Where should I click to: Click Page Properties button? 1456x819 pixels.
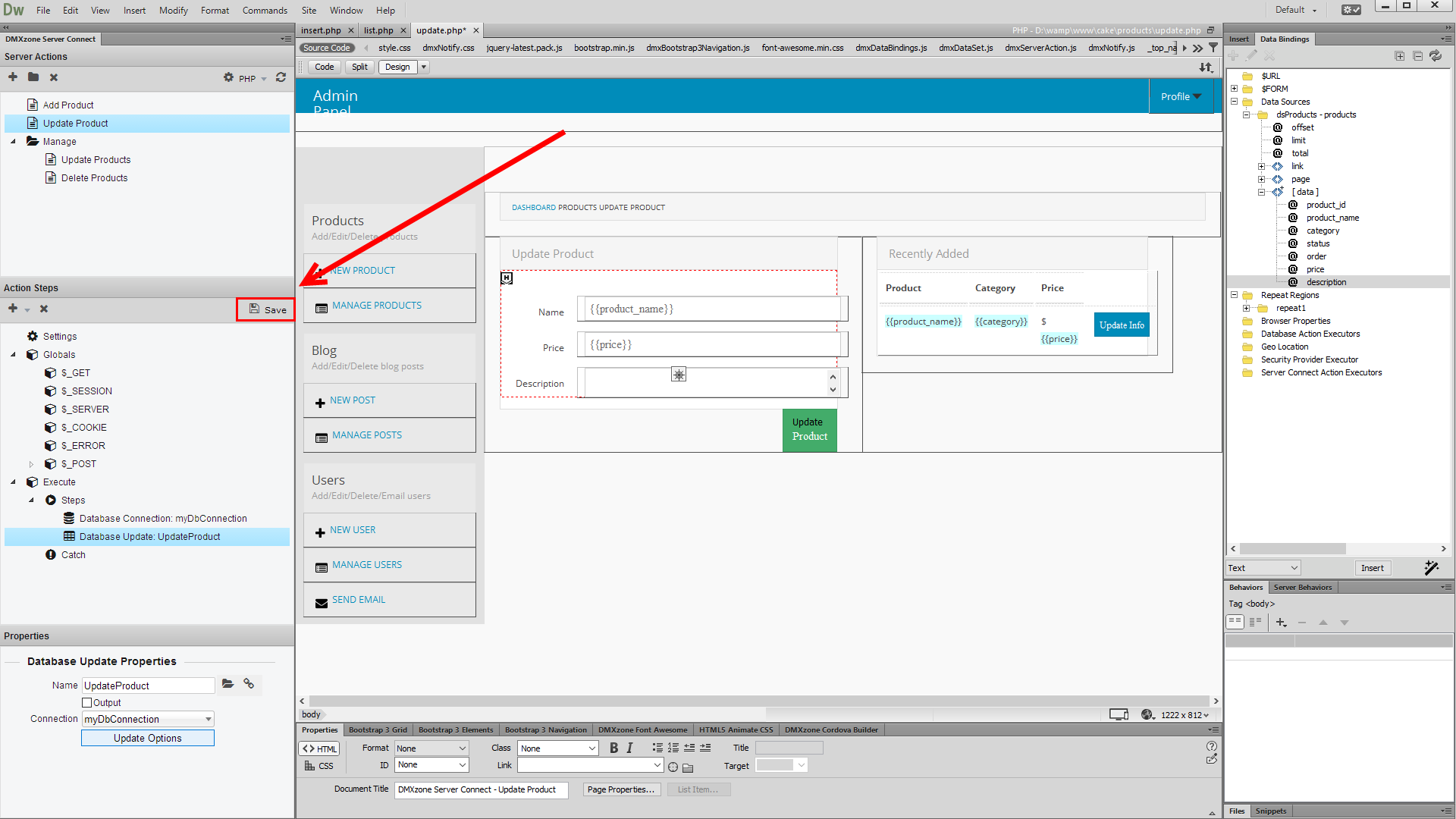(621, 789)
